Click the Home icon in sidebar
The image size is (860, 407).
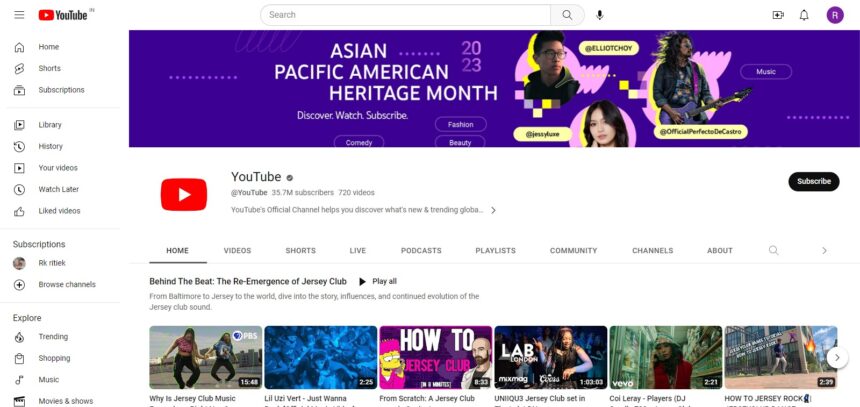point(19,47)
